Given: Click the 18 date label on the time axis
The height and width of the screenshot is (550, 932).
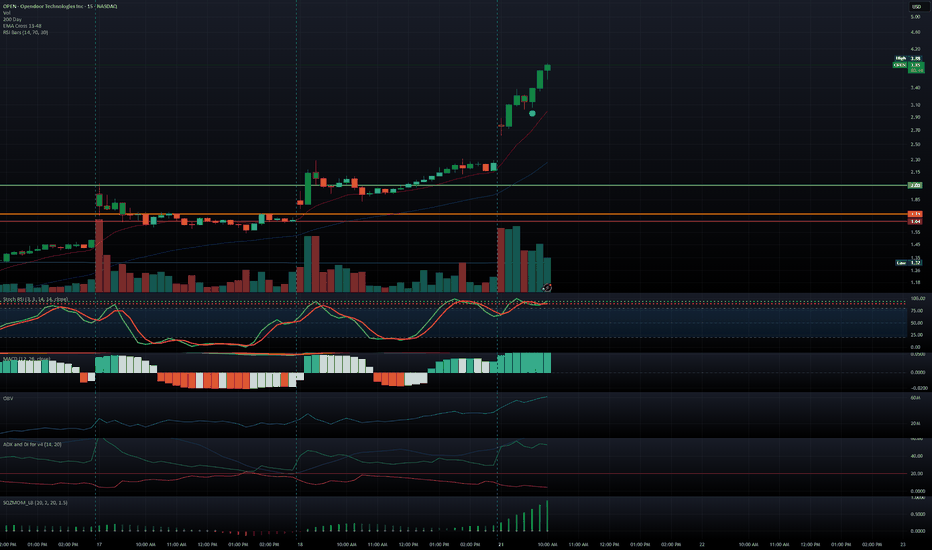Looking at the screenshot, I should tap(300, 544).
